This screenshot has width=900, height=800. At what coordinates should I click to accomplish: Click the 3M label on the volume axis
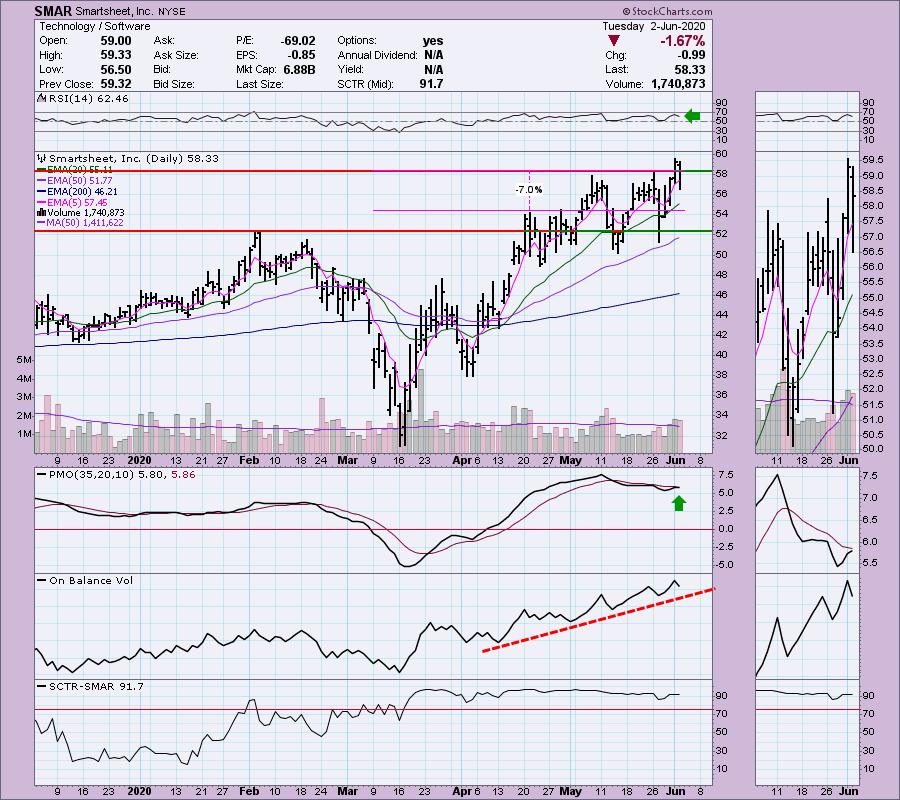click(x=24, y=397)
